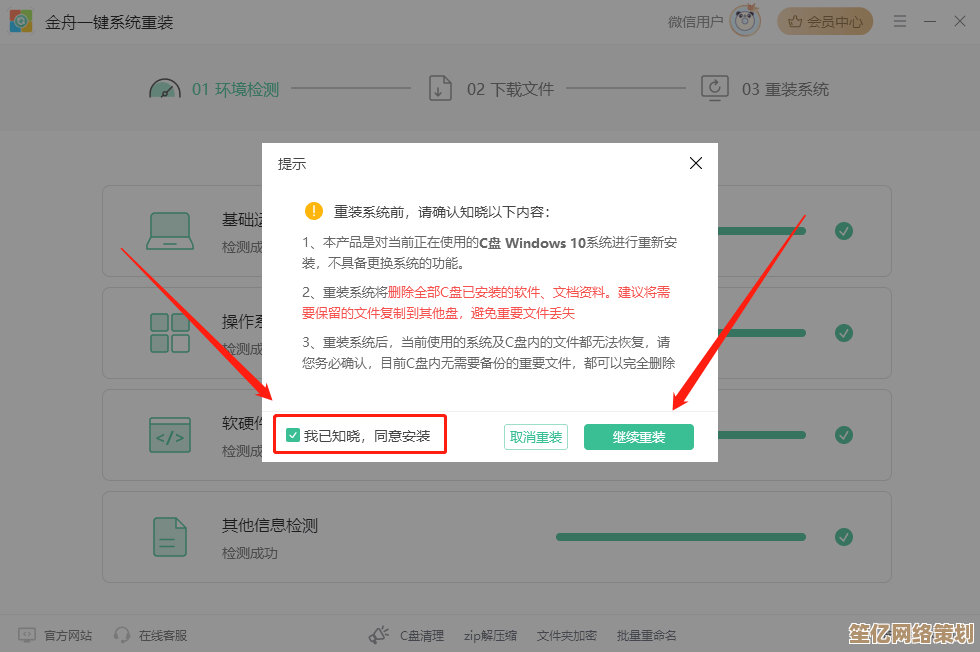Close the 金舟一键系统重装 window
980x652 pixels.
pyautogui.click(x=960, y=21)
